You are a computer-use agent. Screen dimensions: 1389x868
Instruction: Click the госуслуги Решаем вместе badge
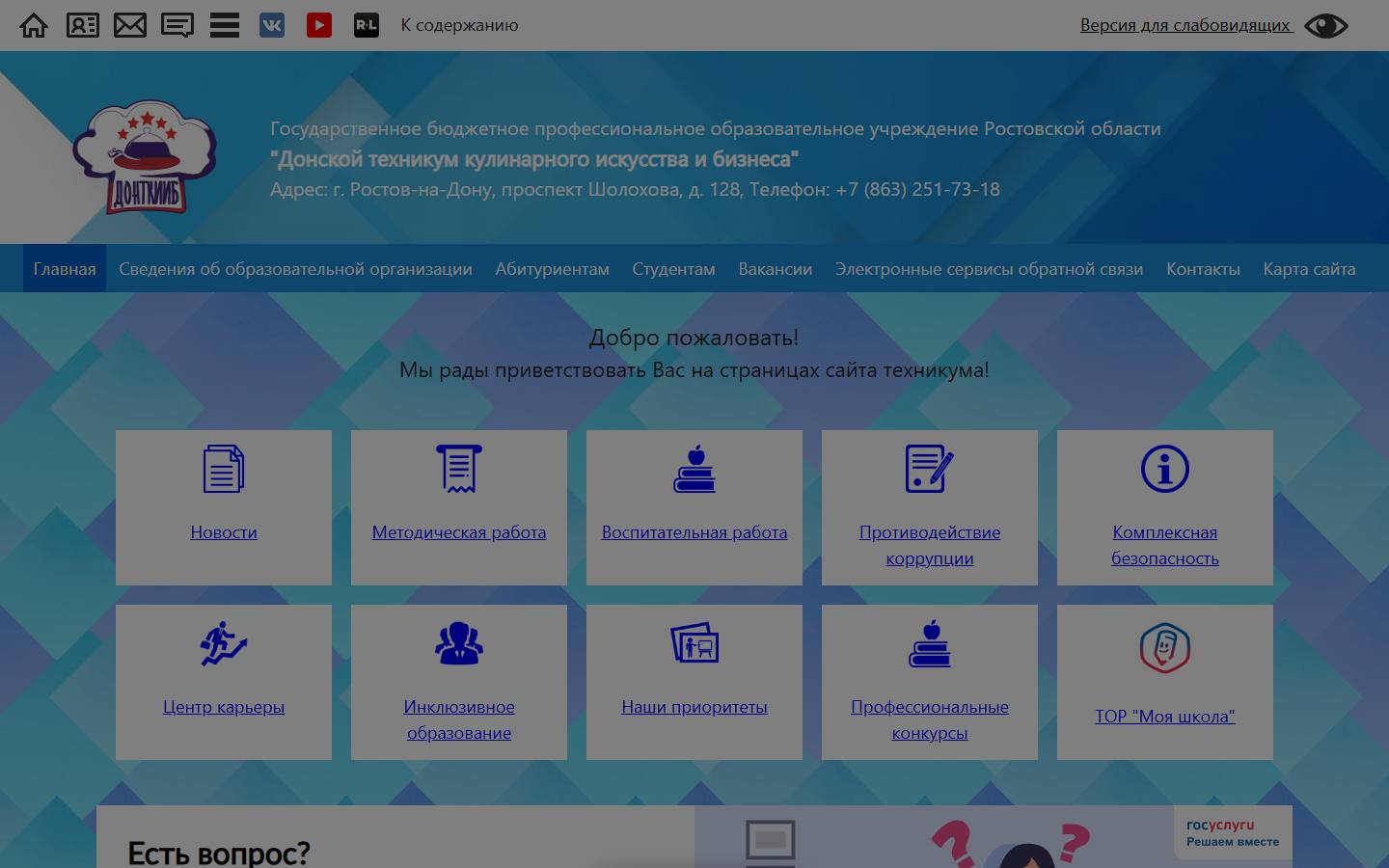tap(1233, 833)
